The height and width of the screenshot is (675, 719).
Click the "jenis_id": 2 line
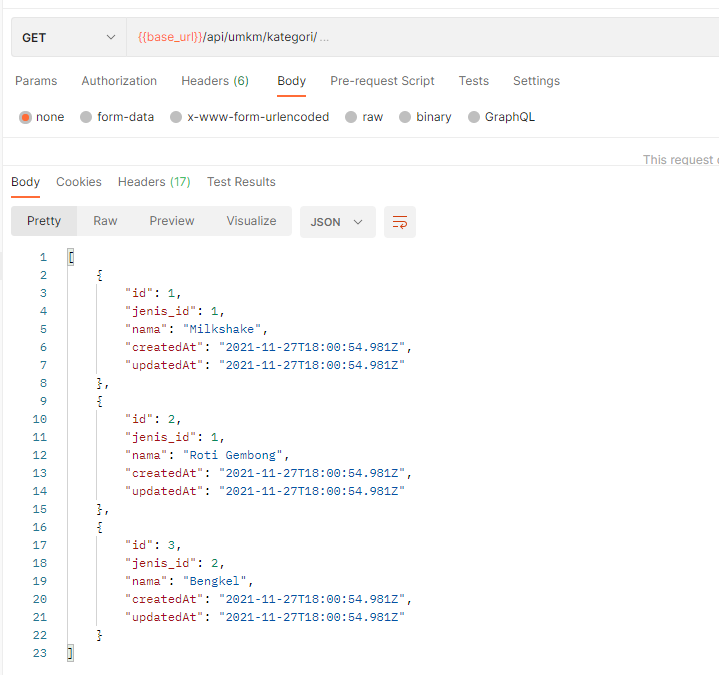pos(175,564)
